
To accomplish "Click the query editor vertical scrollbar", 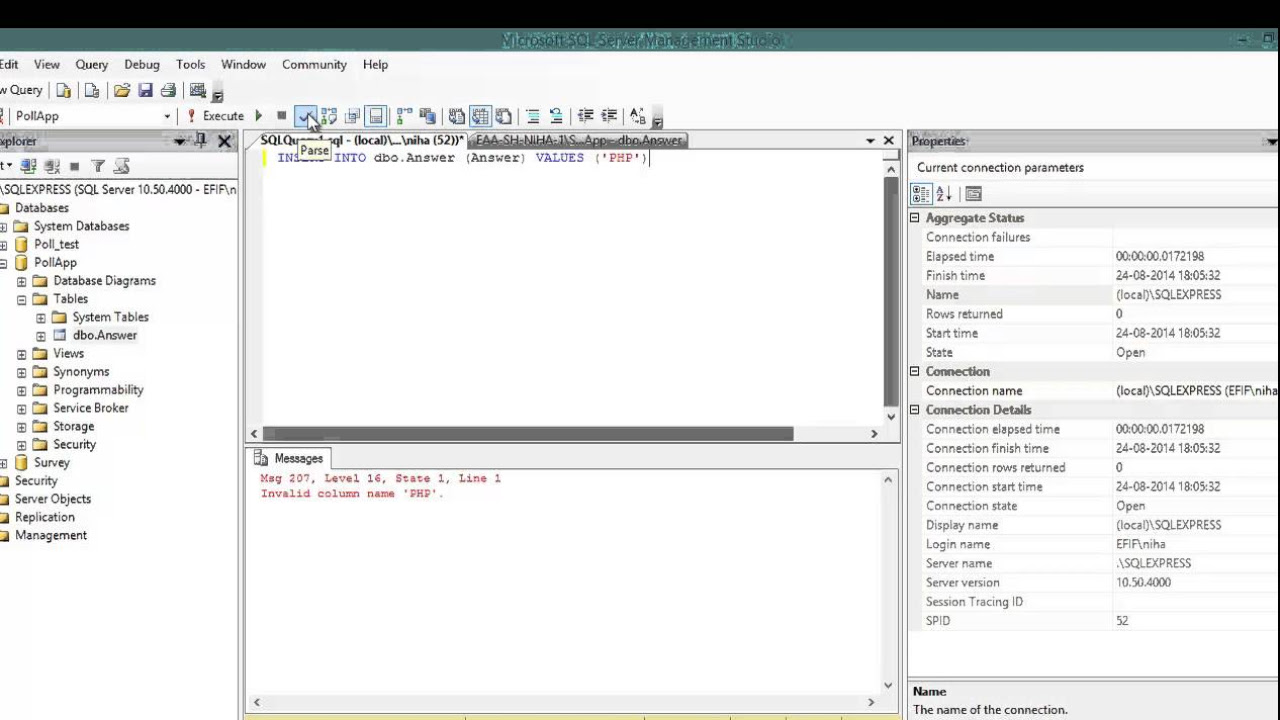I will [x=891, y=290].
